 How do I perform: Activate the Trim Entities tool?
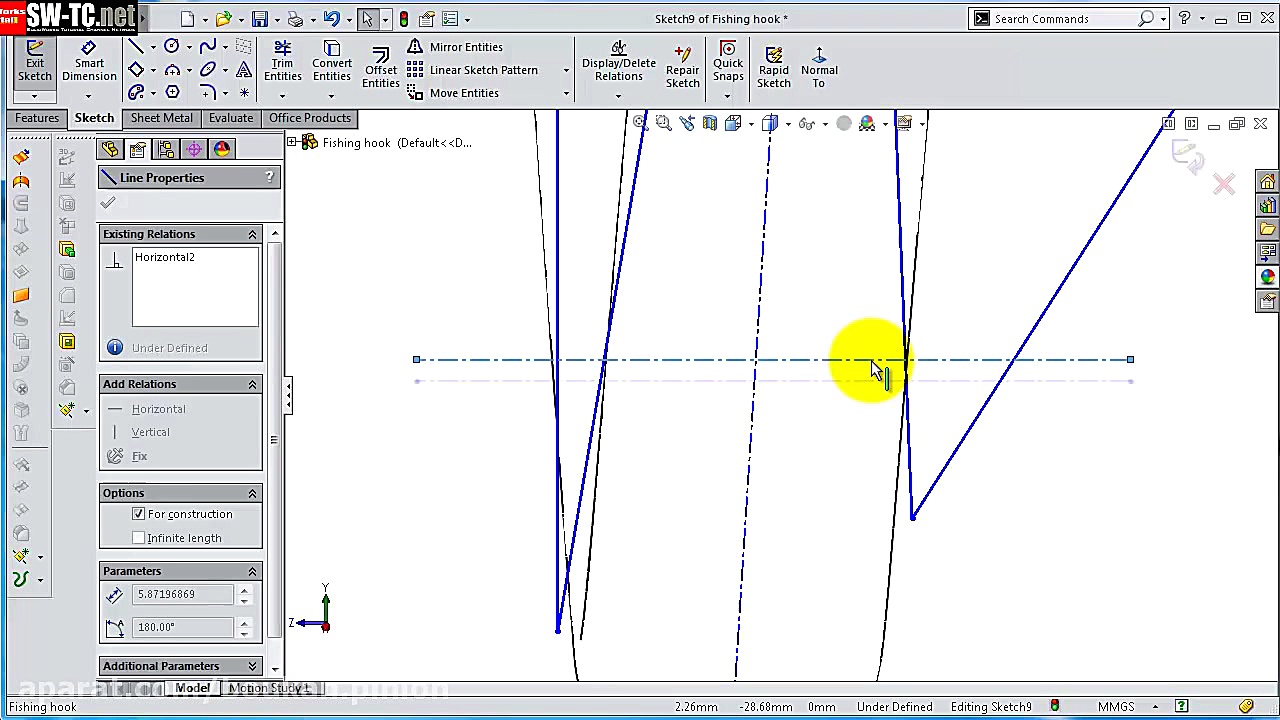coord(282,62)
